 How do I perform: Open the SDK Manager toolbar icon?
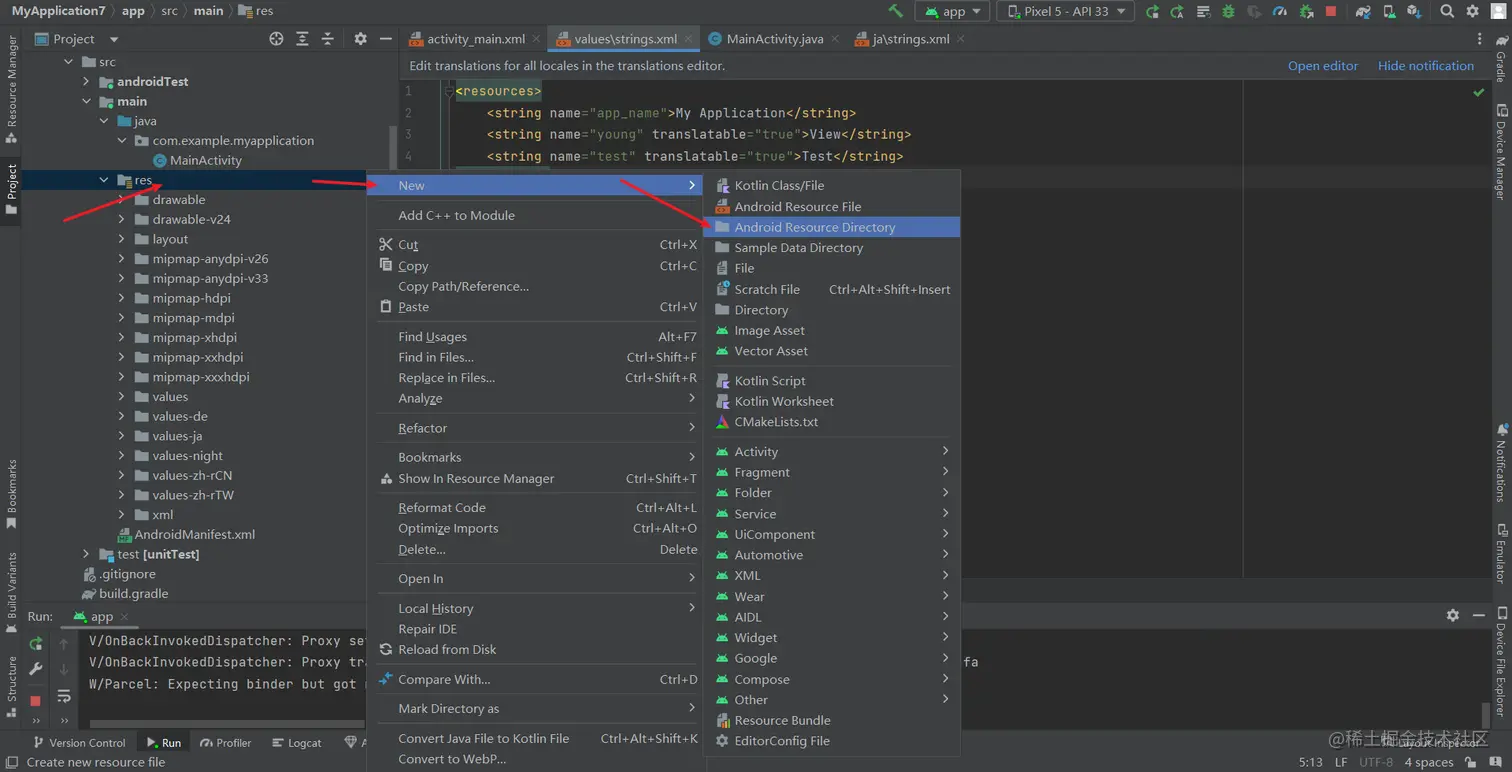[x=1414, y=11]
